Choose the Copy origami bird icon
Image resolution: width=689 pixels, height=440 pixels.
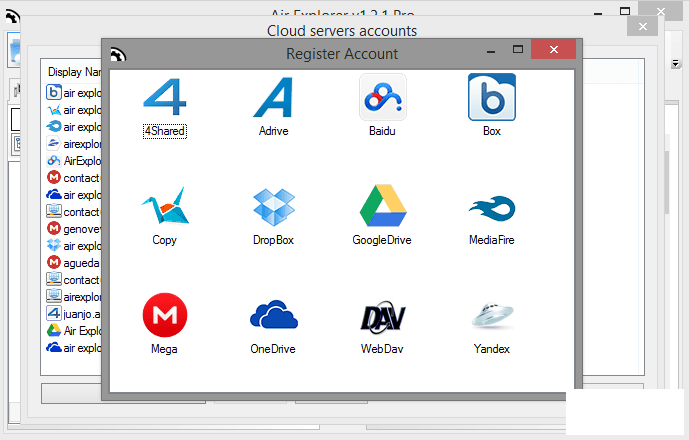(165, 206)
